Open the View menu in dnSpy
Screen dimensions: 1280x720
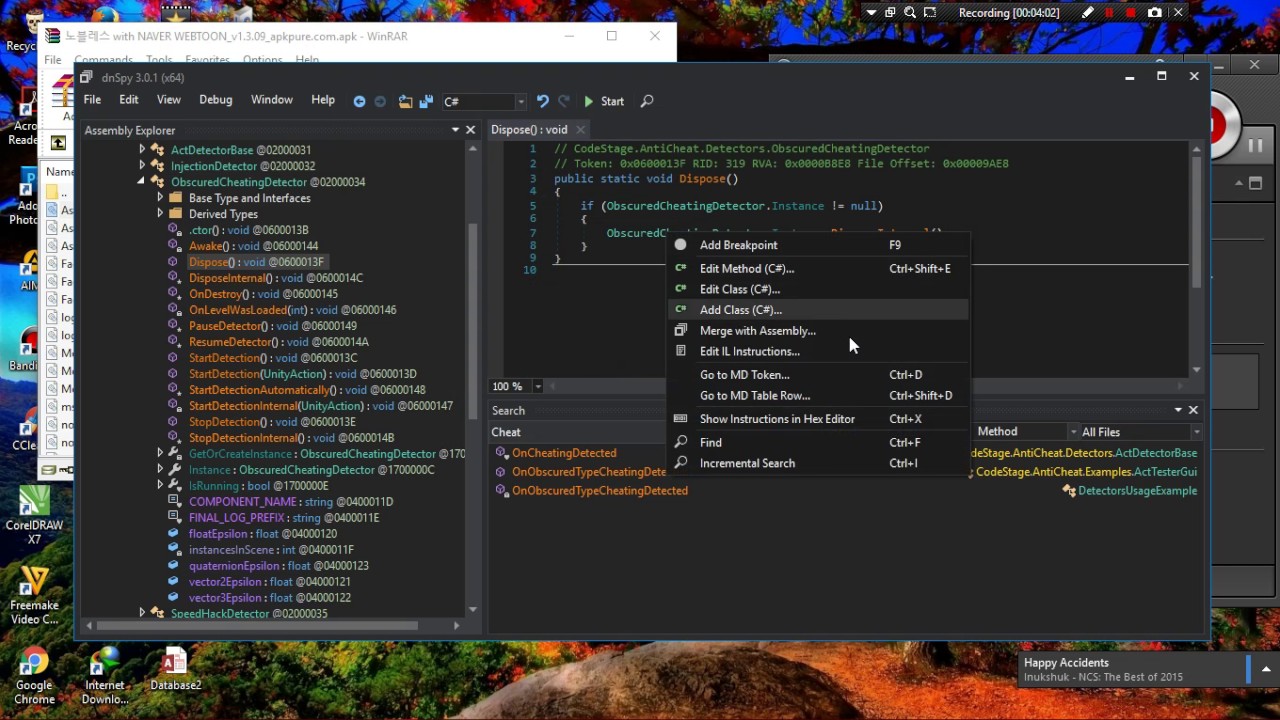point(169,100)
